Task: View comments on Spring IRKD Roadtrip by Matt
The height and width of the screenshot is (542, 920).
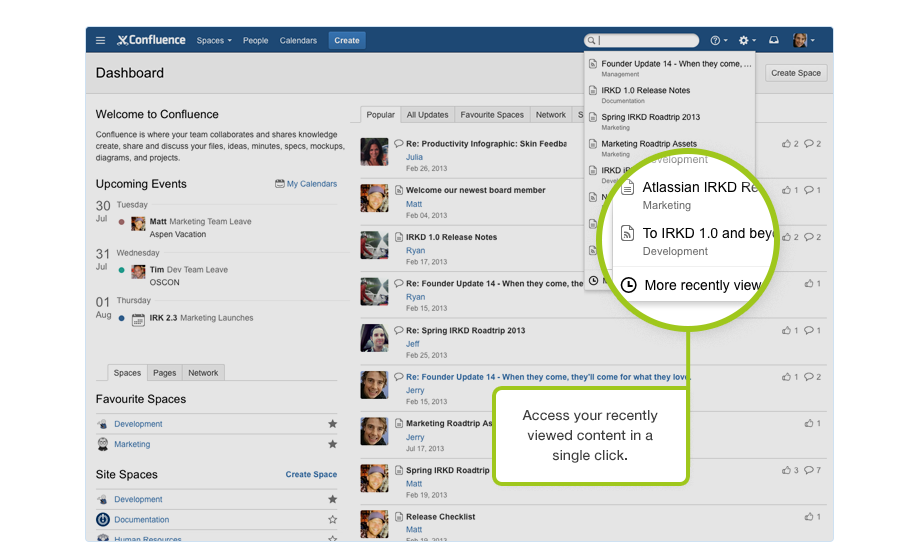Action: tap(813, 470)
